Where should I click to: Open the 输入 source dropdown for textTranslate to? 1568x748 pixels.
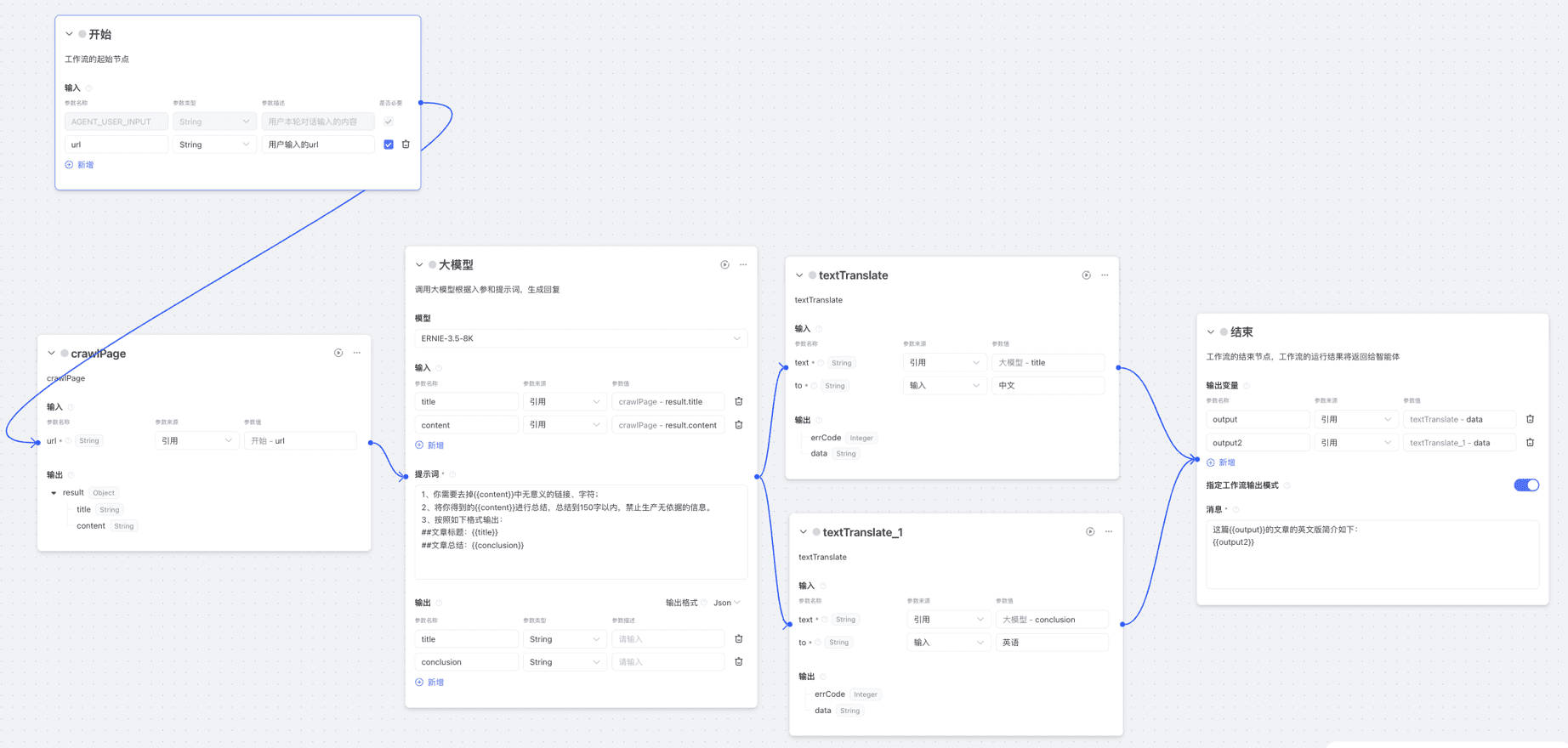click(x=945, y=386)
